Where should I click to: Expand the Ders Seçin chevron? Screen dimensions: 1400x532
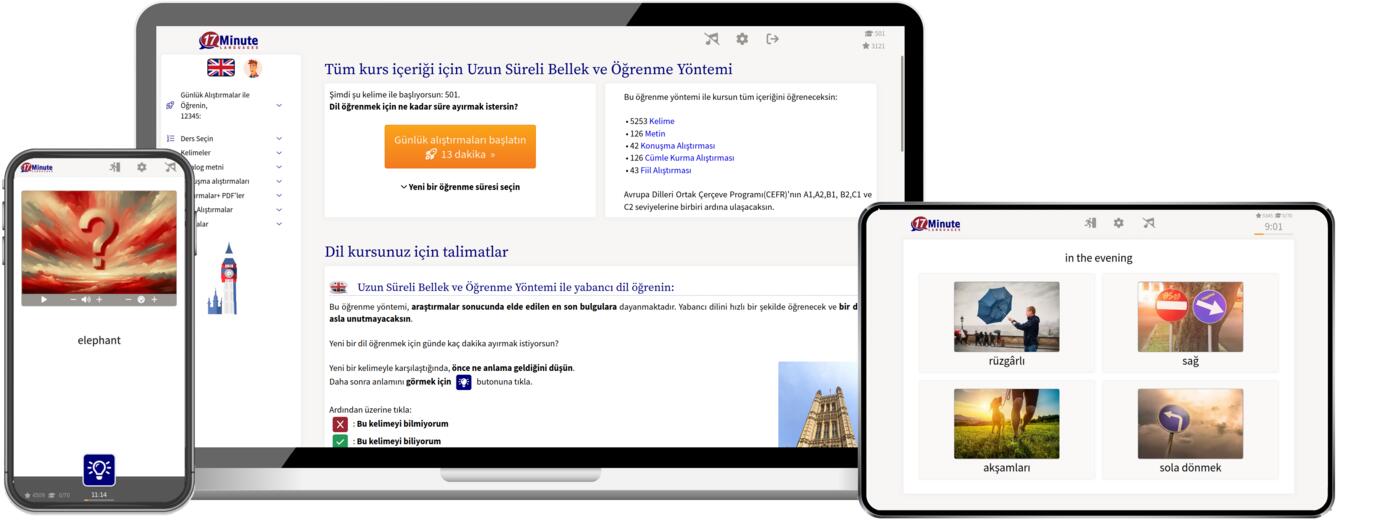pos(279,139)
